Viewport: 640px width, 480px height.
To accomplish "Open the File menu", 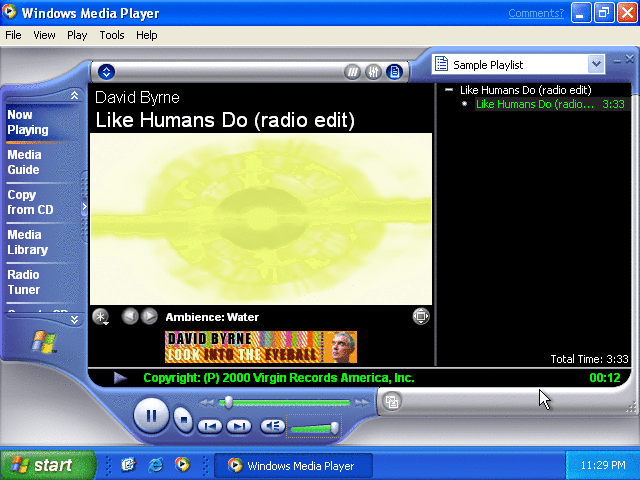I will (13, 35).
